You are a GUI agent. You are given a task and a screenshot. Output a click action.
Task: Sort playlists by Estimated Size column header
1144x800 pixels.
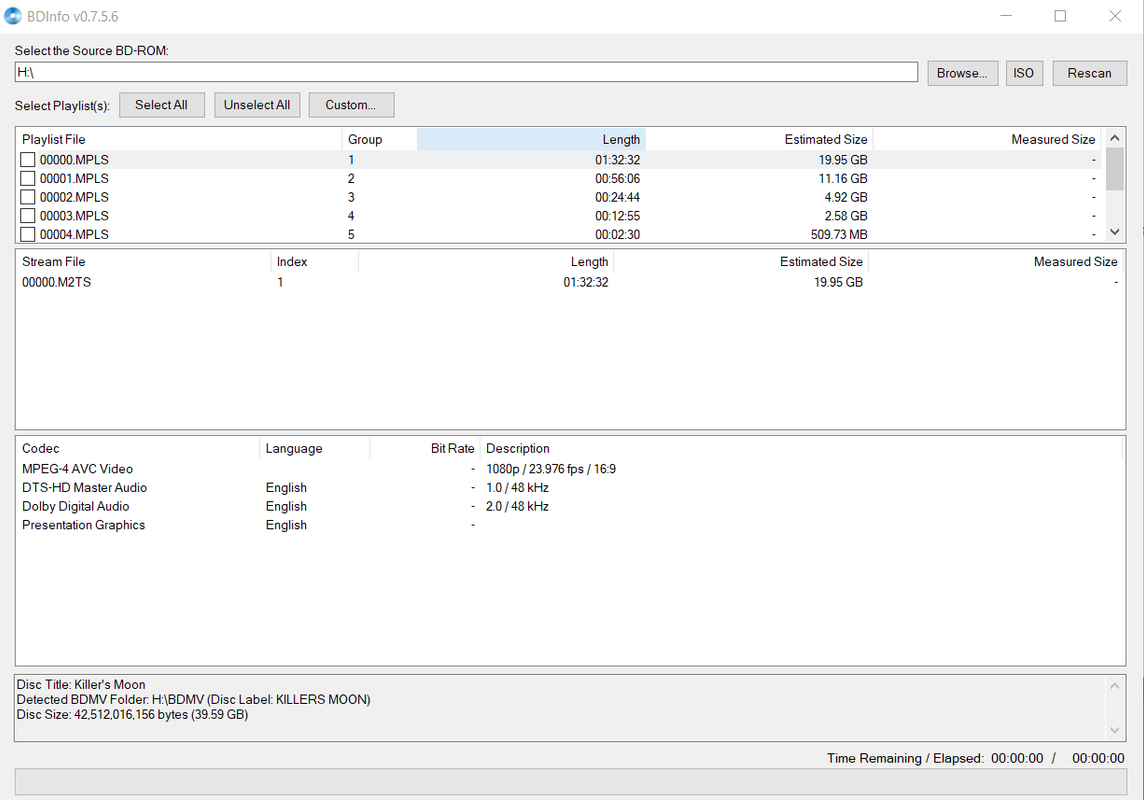(x=759, y=139)
